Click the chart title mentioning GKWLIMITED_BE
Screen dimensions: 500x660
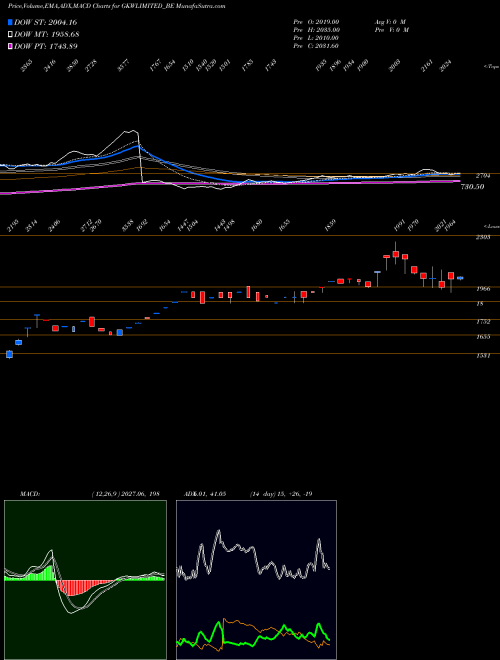[116, 6]
